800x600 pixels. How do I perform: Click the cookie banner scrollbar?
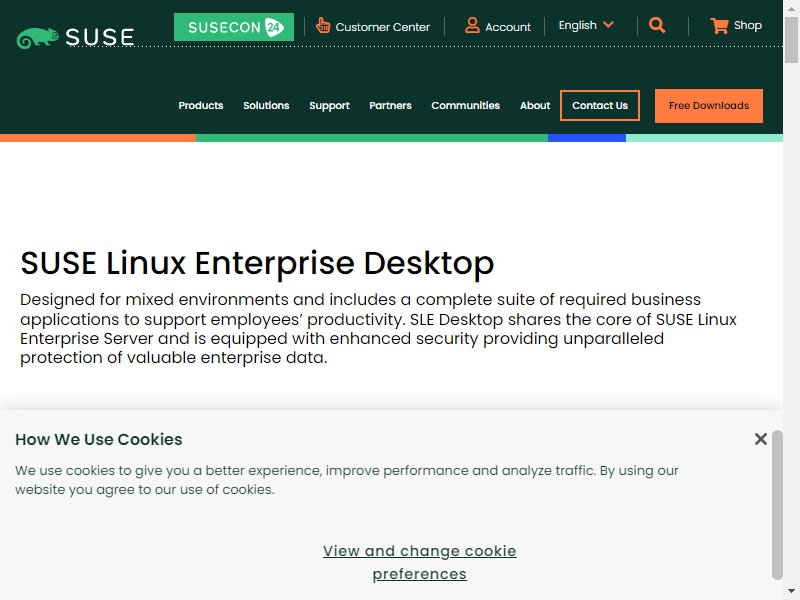777,505
